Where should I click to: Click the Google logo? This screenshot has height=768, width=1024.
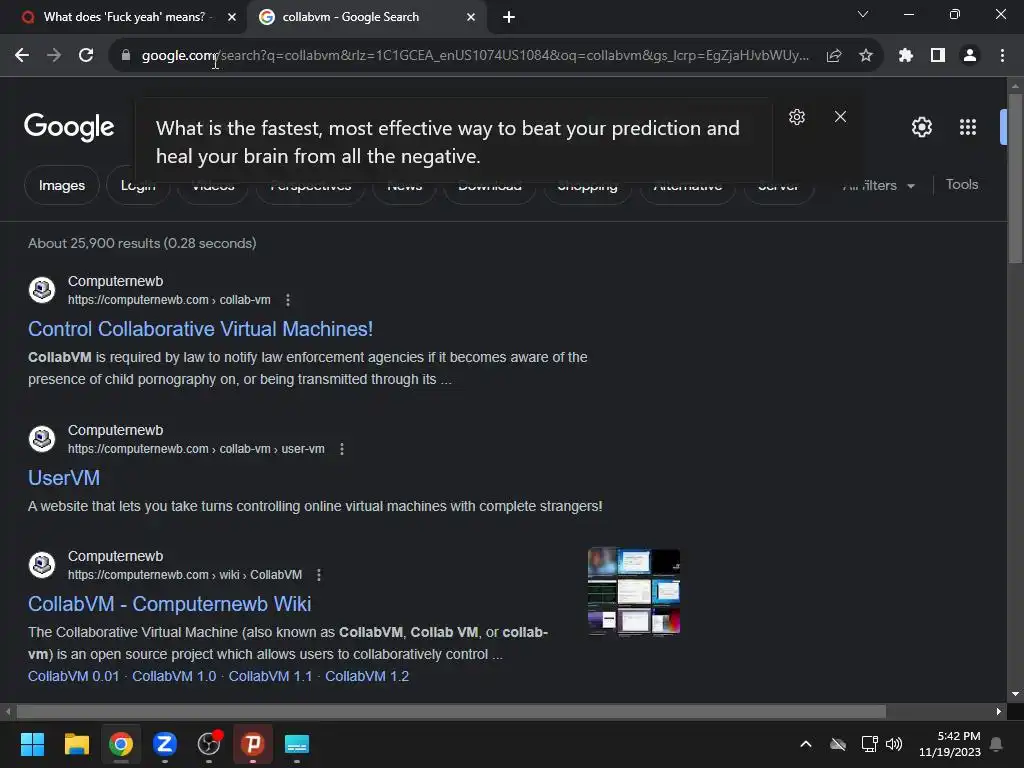(69, 127)
